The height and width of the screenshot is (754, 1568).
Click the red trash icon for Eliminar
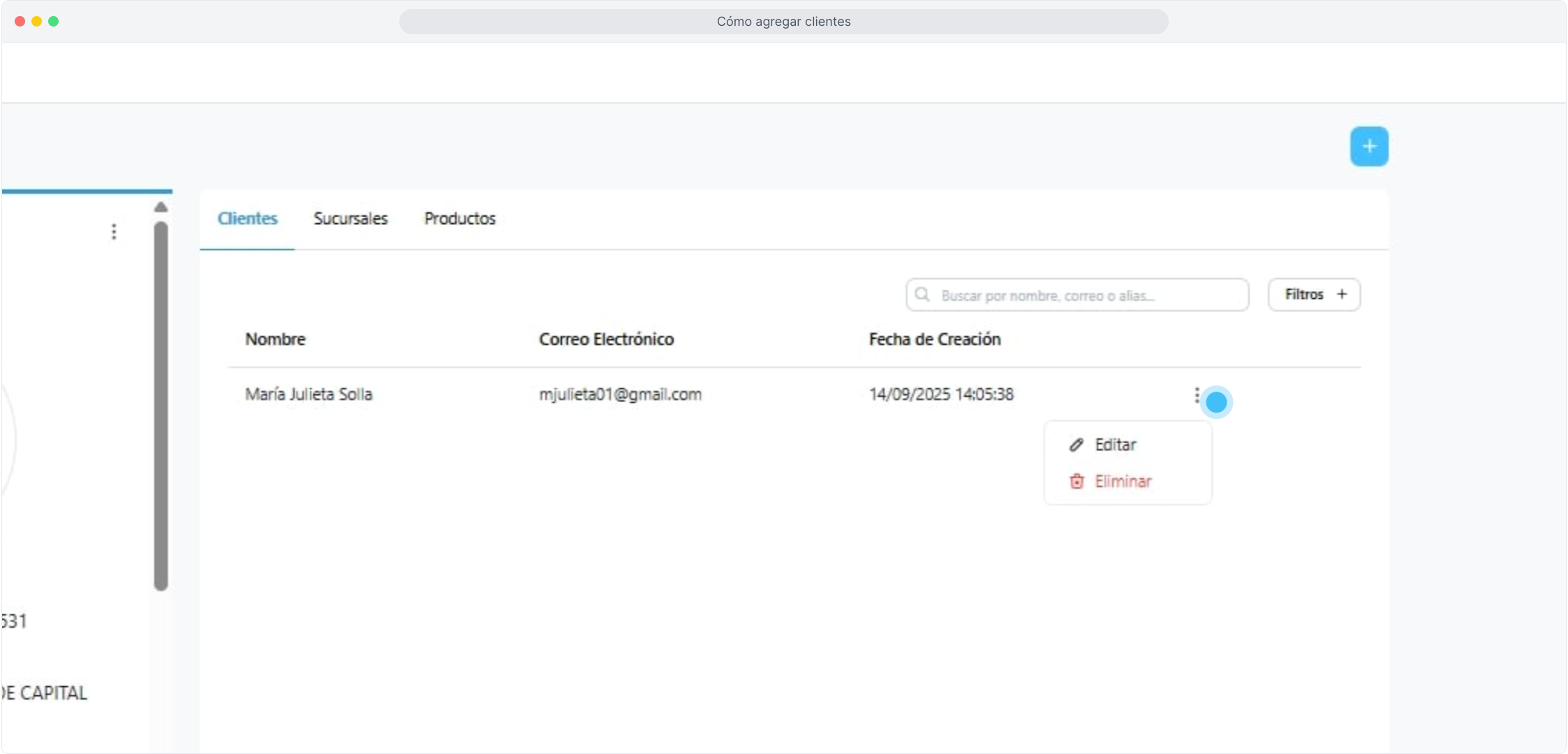pos(1077,481)
